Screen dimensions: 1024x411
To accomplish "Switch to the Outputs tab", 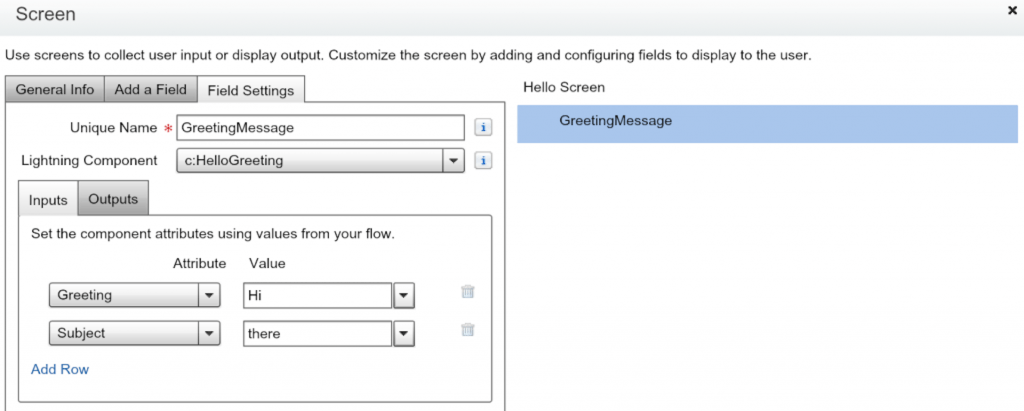I will point(113,199).
